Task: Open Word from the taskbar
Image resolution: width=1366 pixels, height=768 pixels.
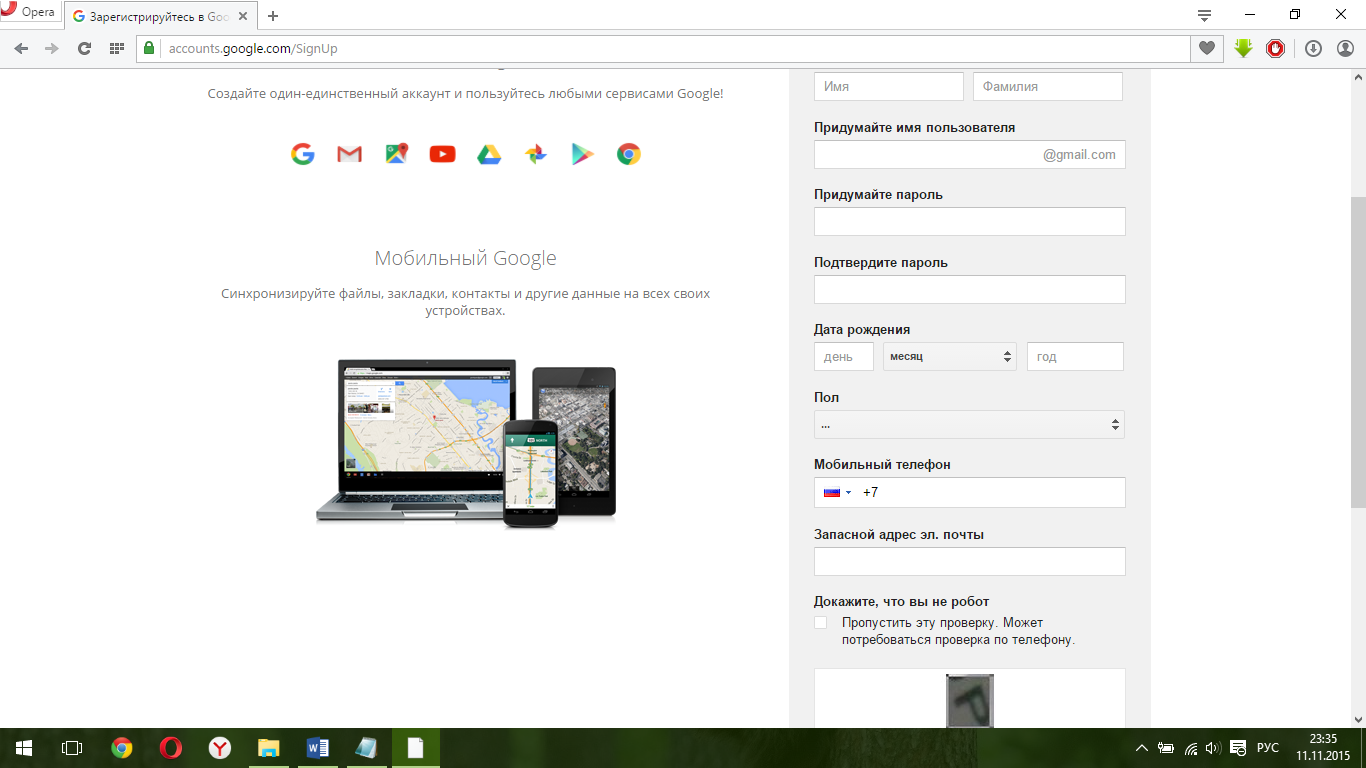Action: click(x=318, y=748)
